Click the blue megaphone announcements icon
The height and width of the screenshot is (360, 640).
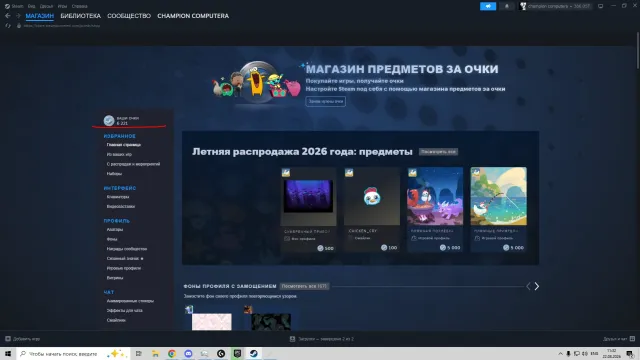pos(488,6)
